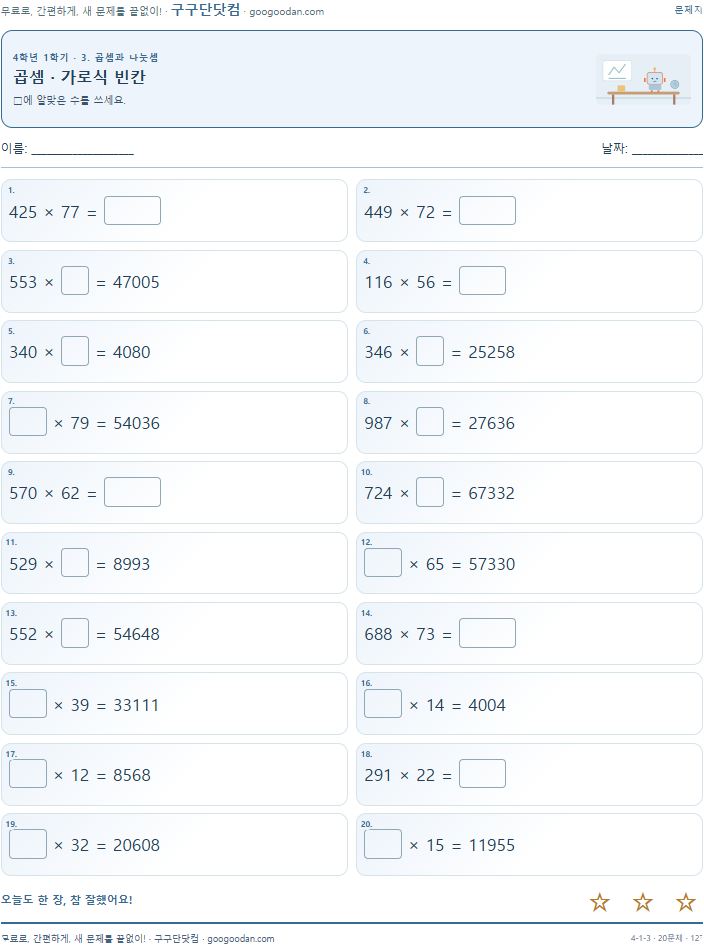Click the result 4080 in problem 5
Viewport: 704px width, 945px height.
coord(132,352)
